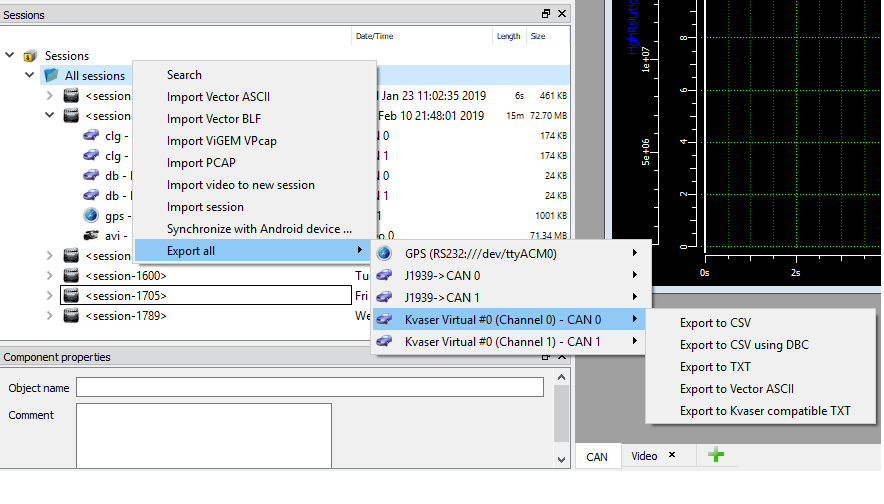Viewport: 884px width, 504px height.
Task: Undock the Sessions panel
Action: pyautogui.click(x=546, y=14)
